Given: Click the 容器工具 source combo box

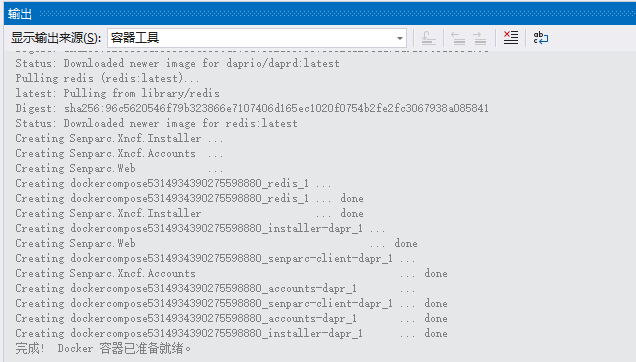Looking at the screenshot, I should point(257,38).
